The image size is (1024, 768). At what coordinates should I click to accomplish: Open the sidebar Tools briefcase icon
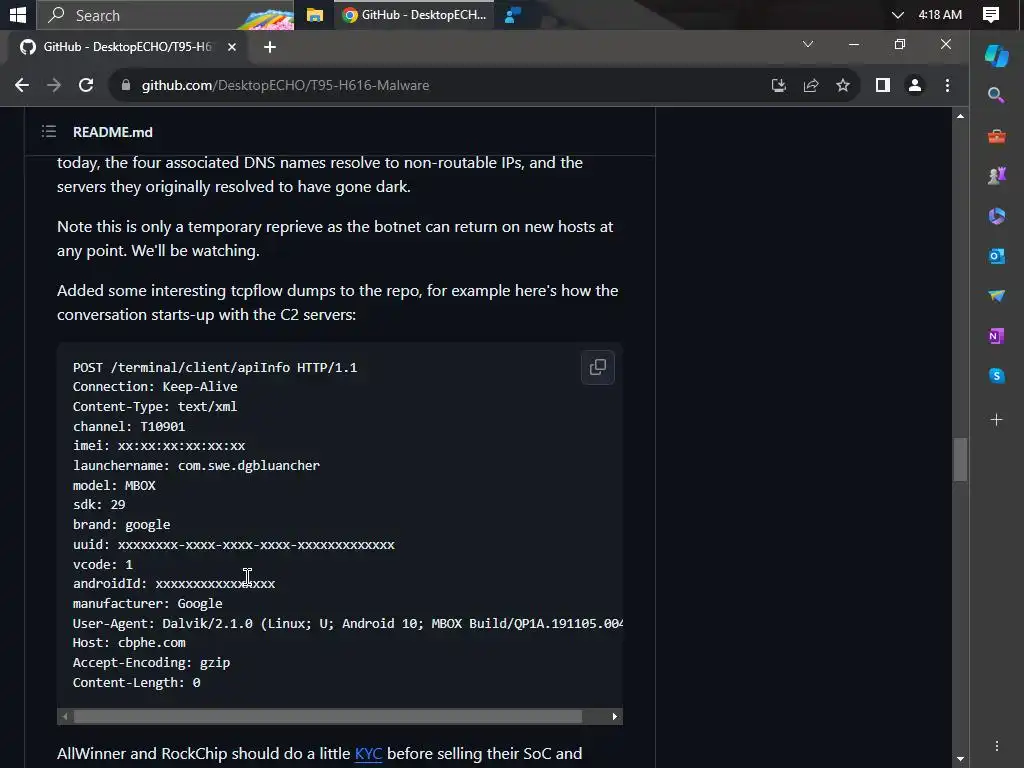(x=997, y=136)
